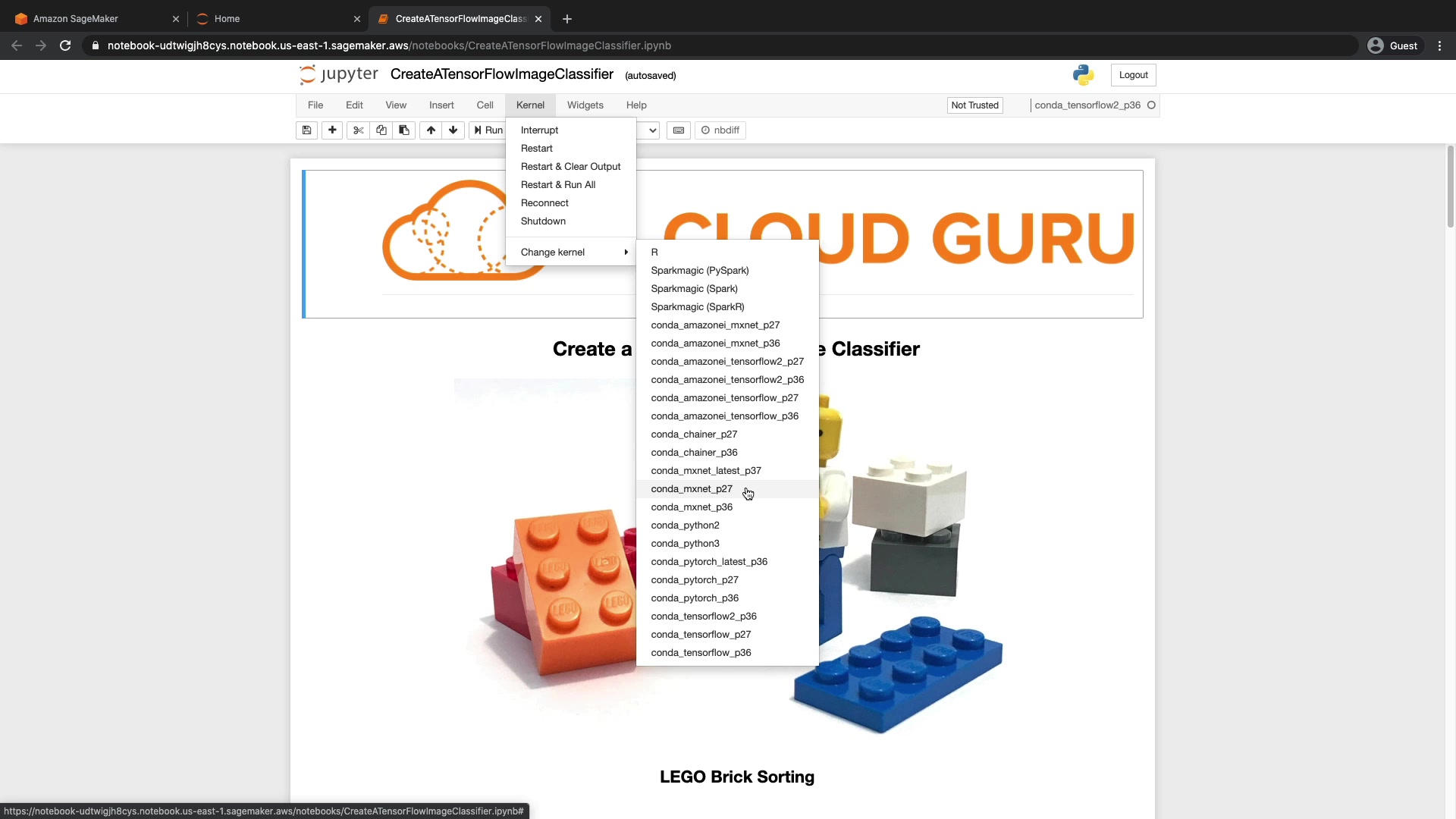Open the command palette keyboard icon

click(679, 130)
